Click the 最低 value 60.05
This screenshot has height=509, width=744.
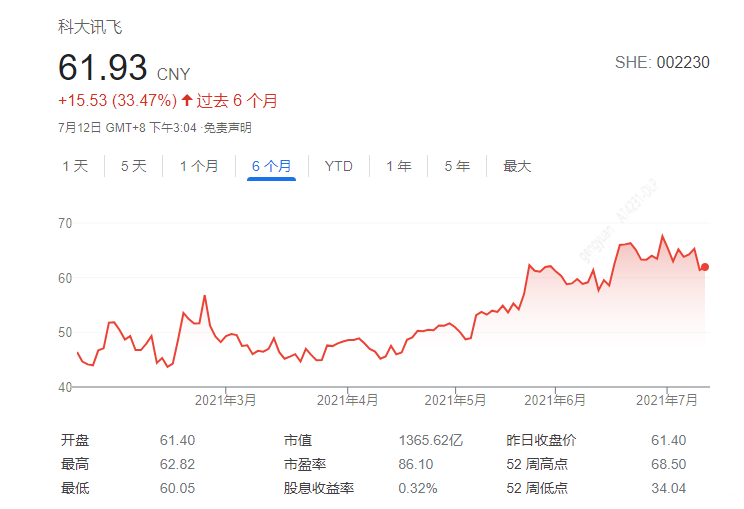[x=177, y=488]
